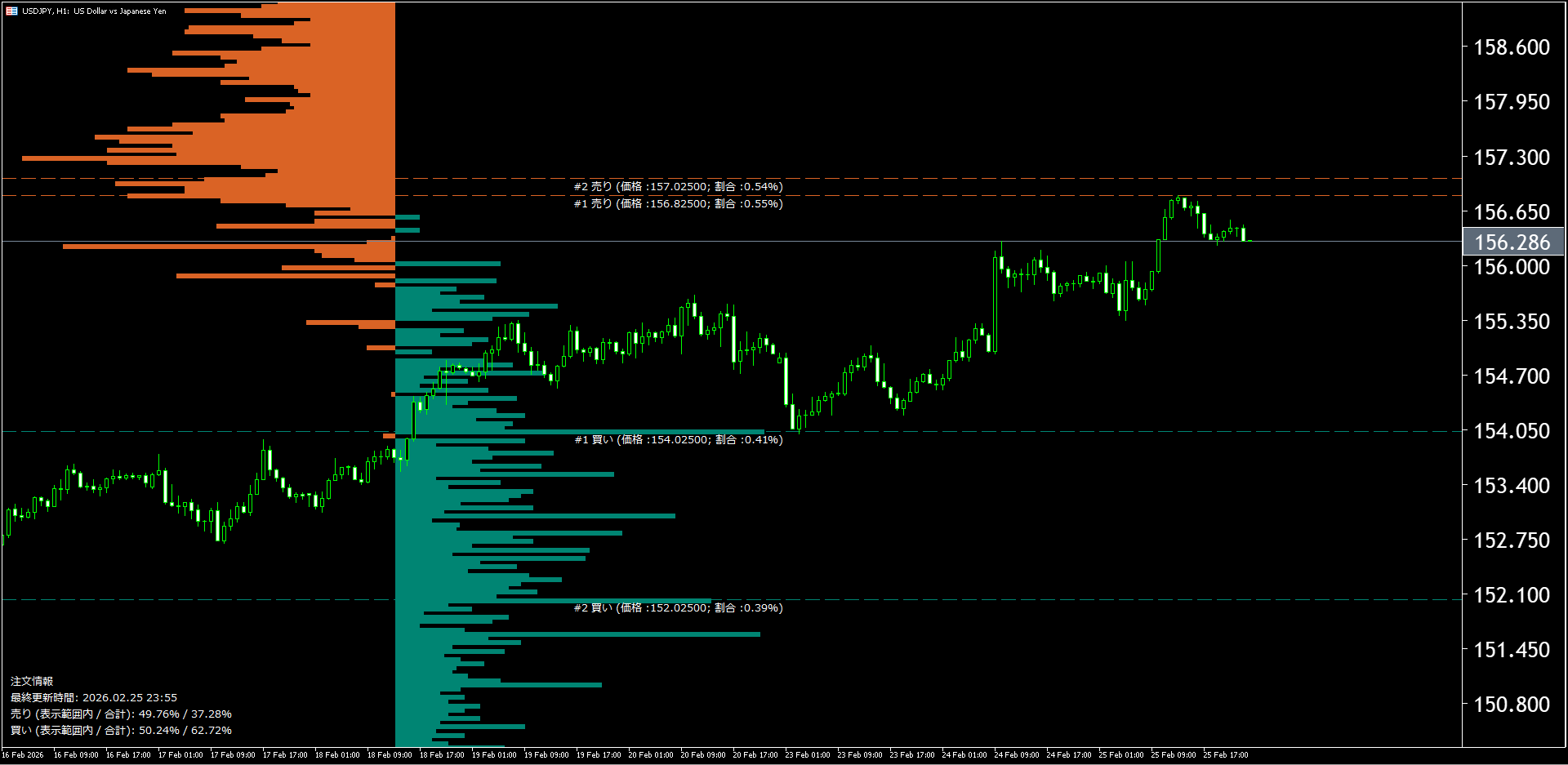The image size is (1568, 765).
Task: Click the 16 Feb 2026 time axis label
Action: point(23,755)
